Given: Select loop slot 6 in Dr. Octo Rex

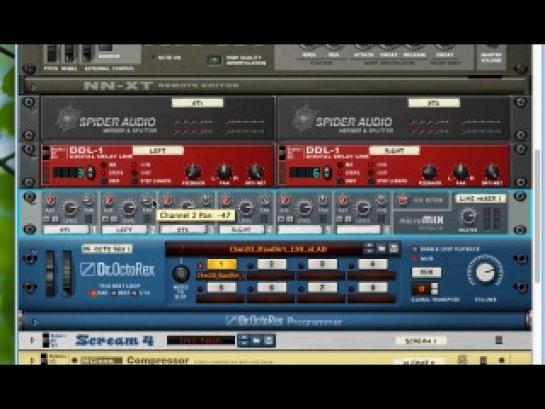Looking at the screenshot, I should (x=271, y=288).
